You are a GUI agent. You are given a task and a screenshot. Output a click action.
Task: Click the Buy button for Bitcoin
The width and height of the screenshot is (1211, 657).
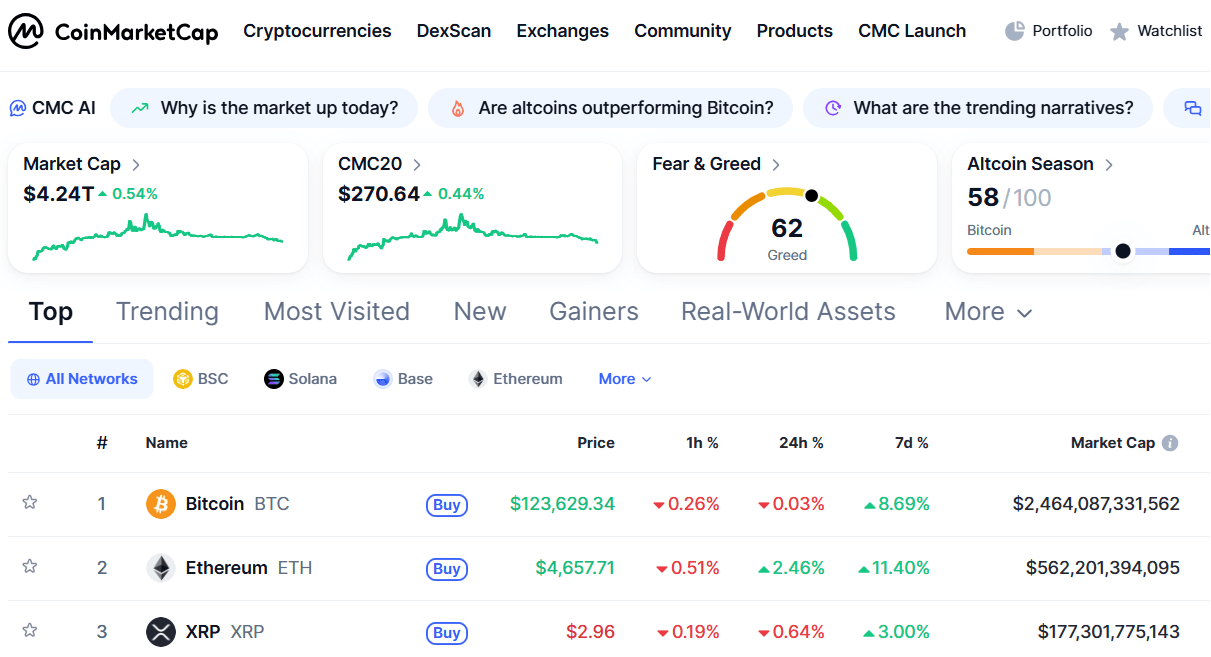(446, 505)
